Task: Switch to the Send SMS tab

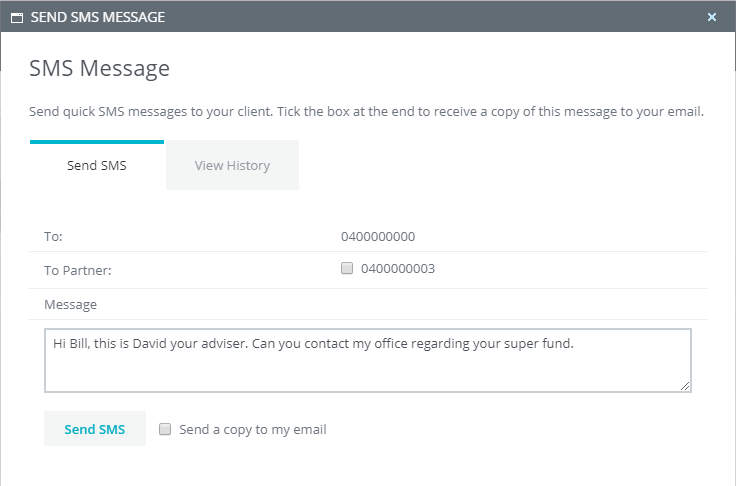Action: [x=97, y=165]
